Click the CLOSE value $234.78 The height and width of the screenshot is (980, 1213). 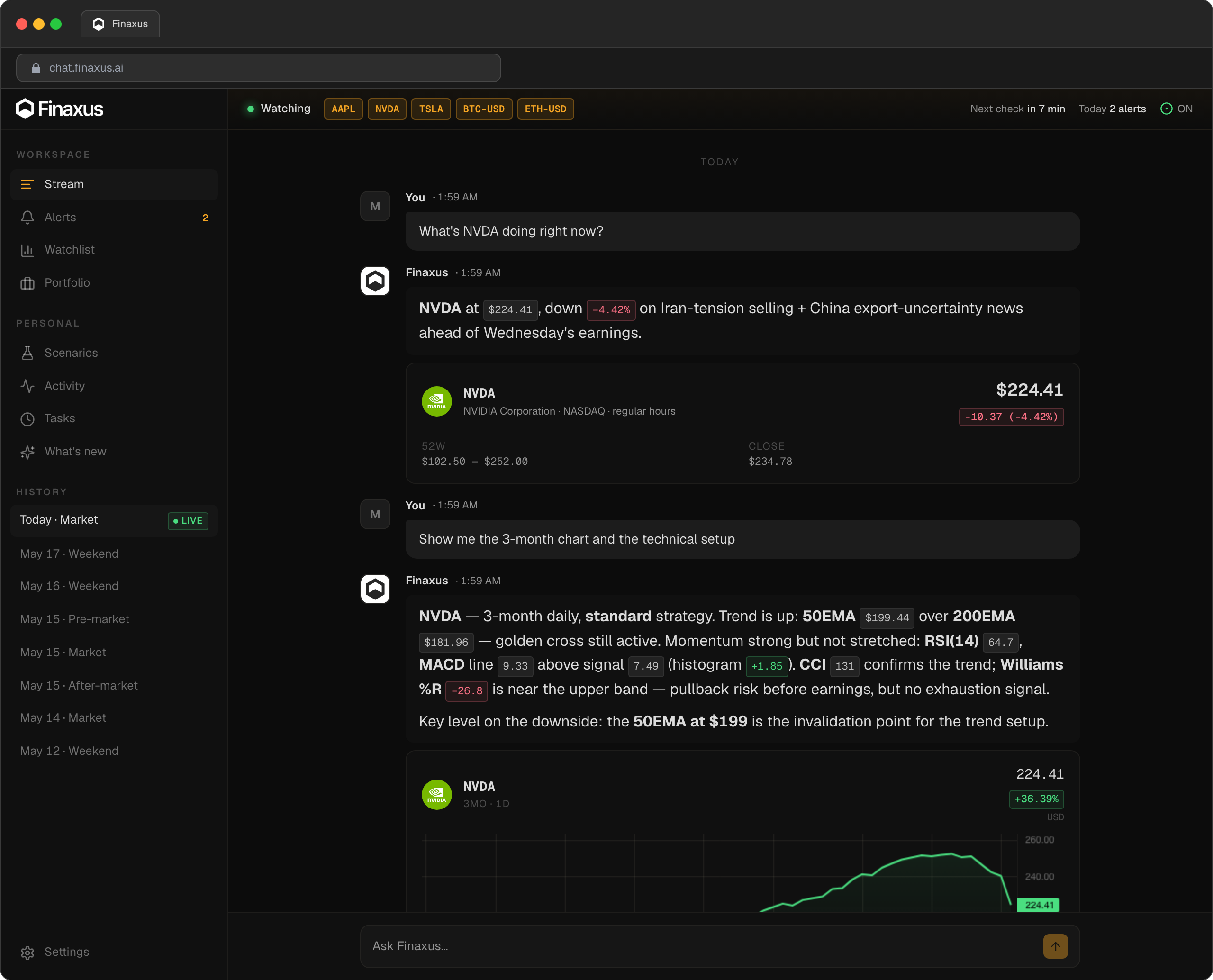click(770, 462)
